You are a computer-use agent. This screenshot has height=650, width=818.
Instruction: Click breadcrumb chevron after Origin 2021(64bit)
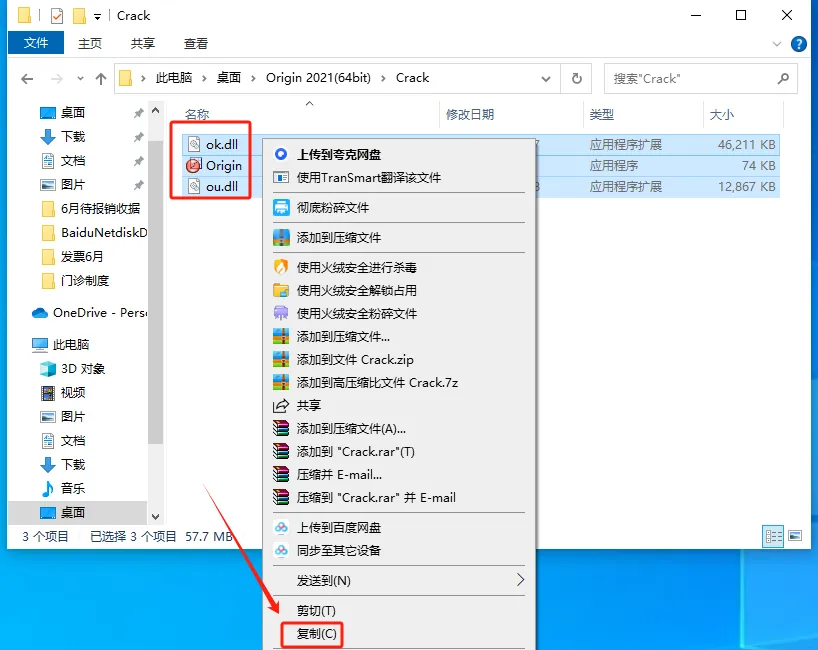383,78
